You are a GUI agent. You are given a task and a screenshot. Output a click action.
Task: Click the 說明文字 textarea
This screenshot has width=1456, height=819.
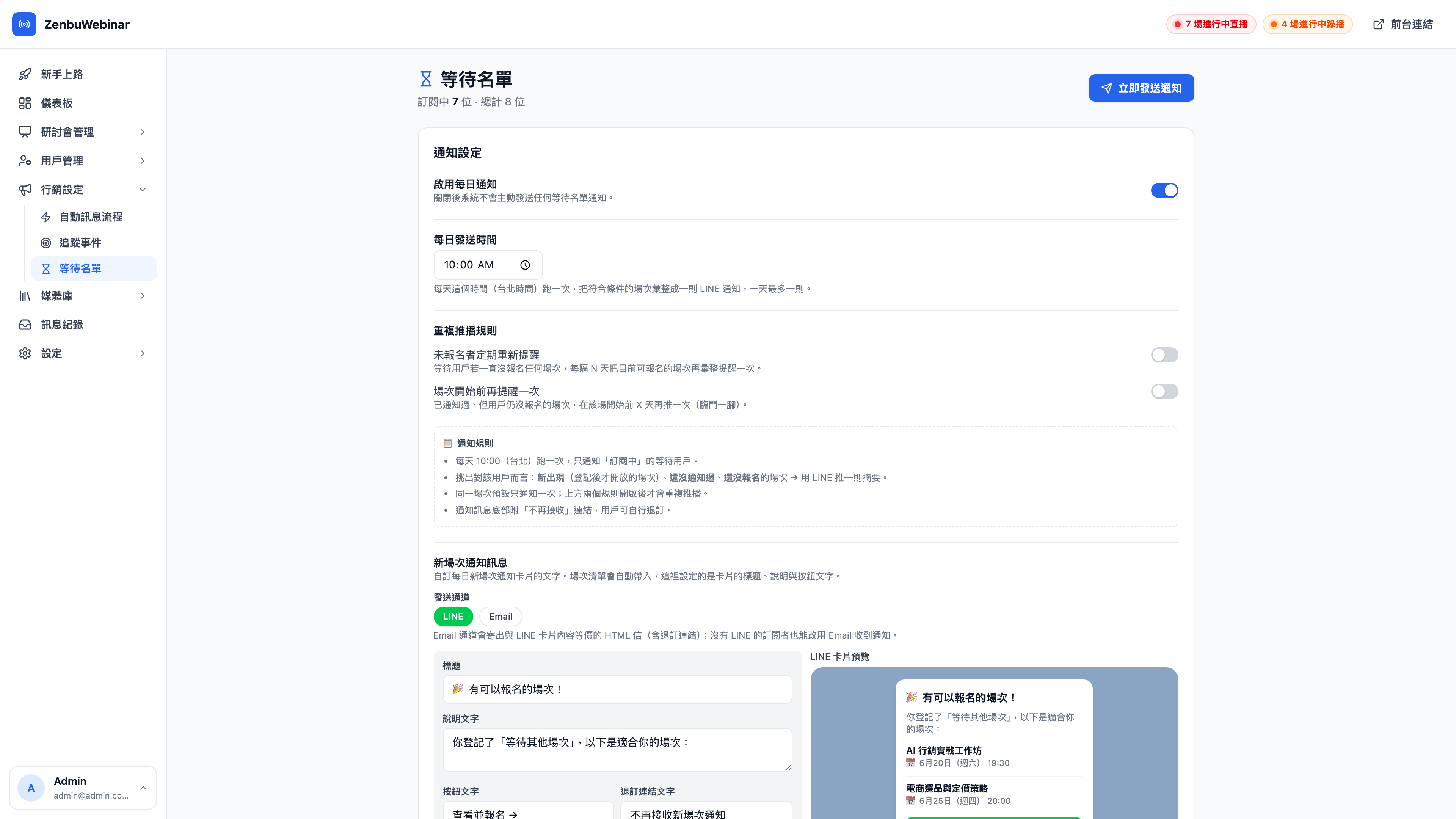(617, 750)
